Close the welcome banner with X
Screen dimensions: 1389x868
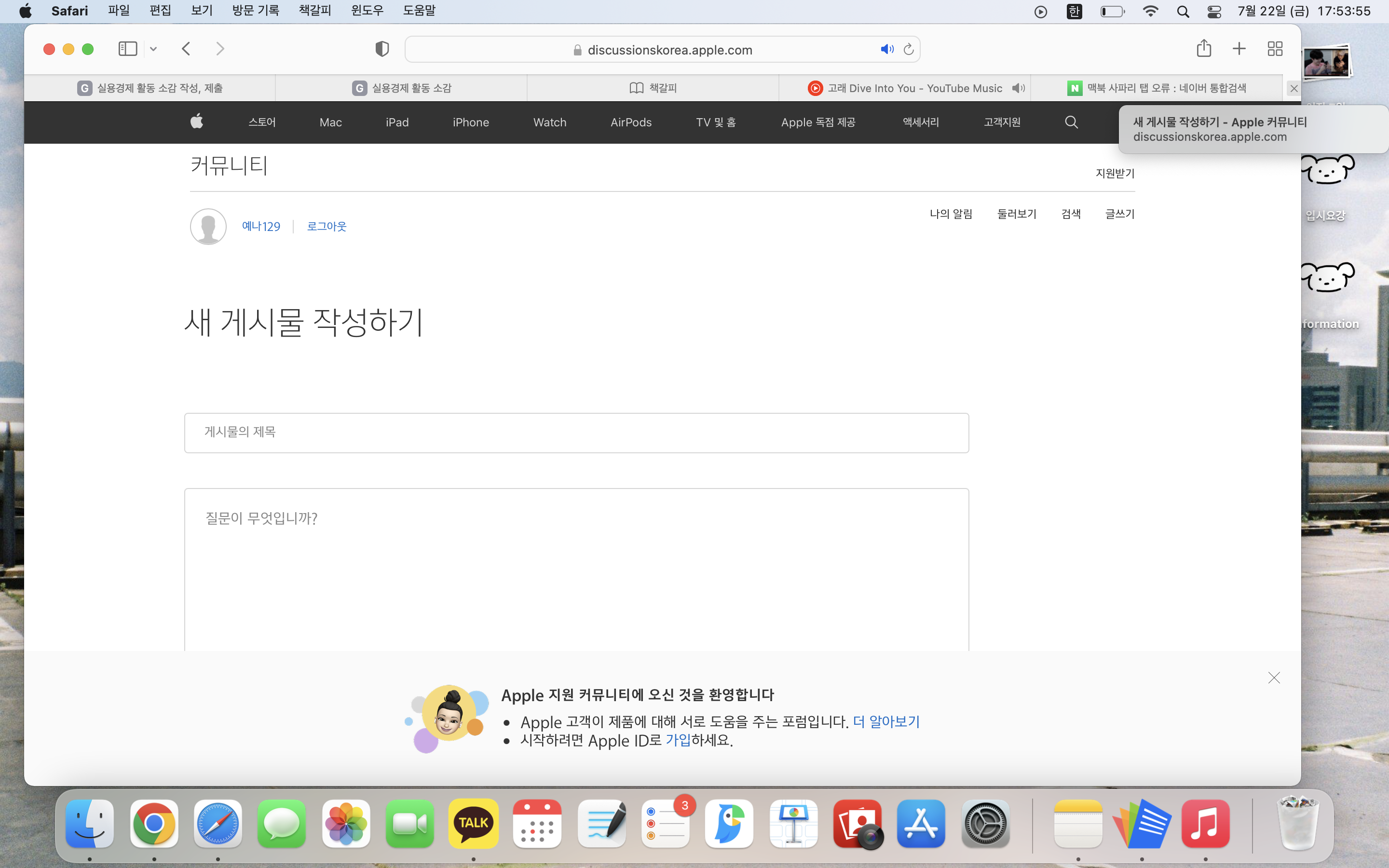pos(1274,678)
